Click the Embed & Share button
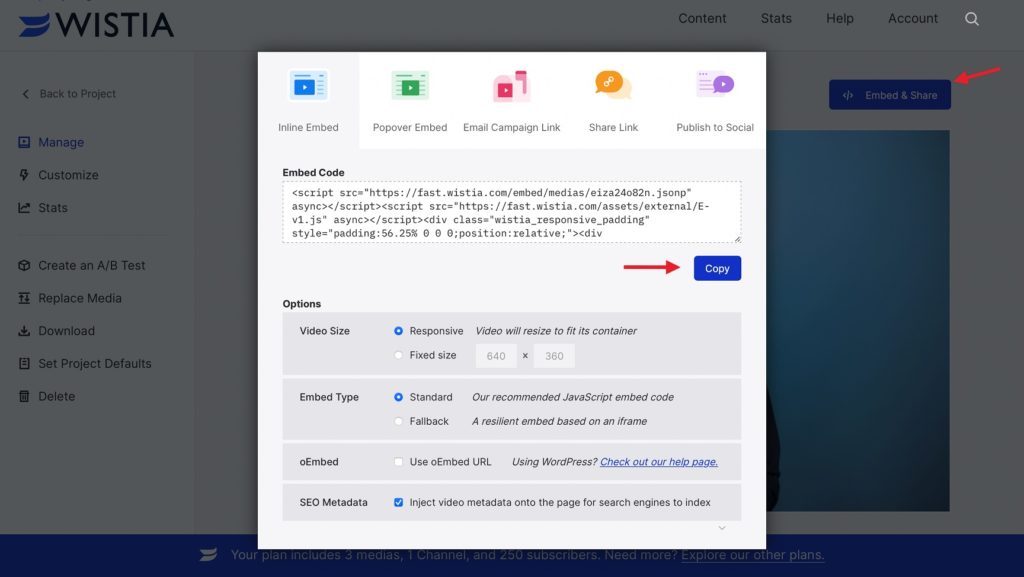 coord(889,95)
